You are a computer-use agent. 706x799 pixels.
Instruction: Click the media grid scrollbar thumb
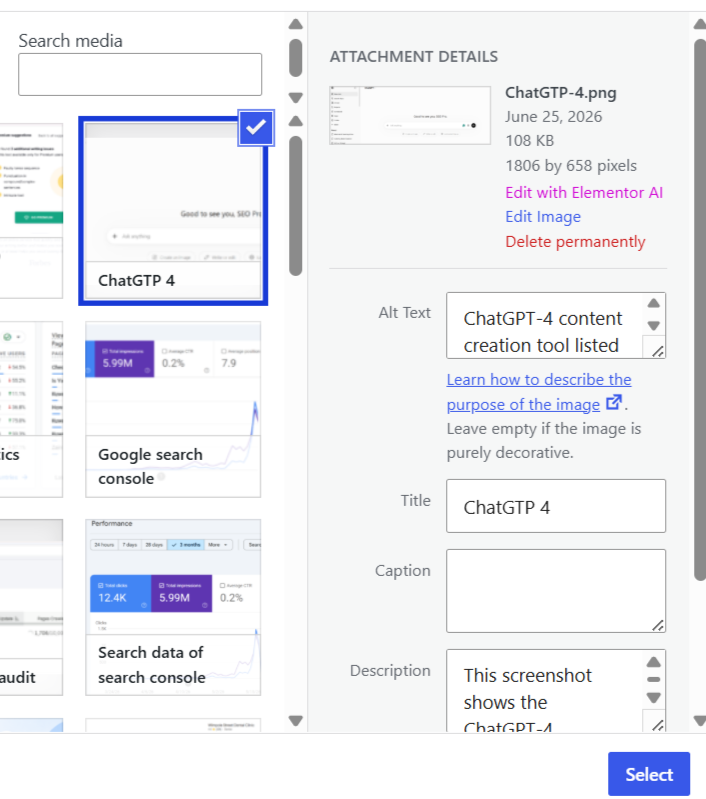296,205
